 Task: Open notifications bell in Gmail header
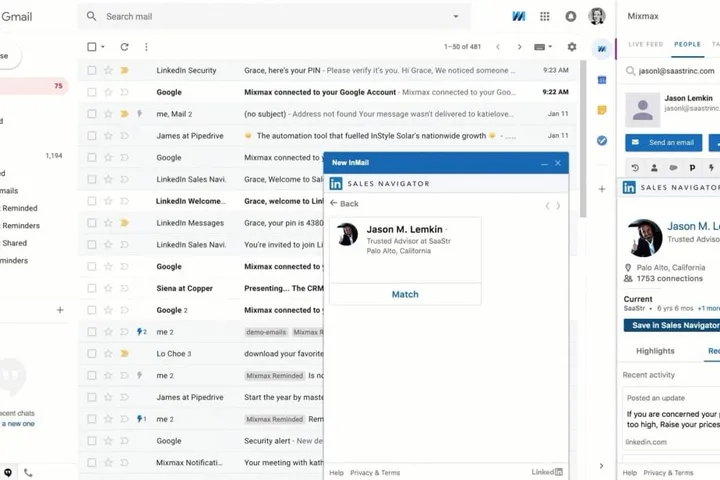571,17
